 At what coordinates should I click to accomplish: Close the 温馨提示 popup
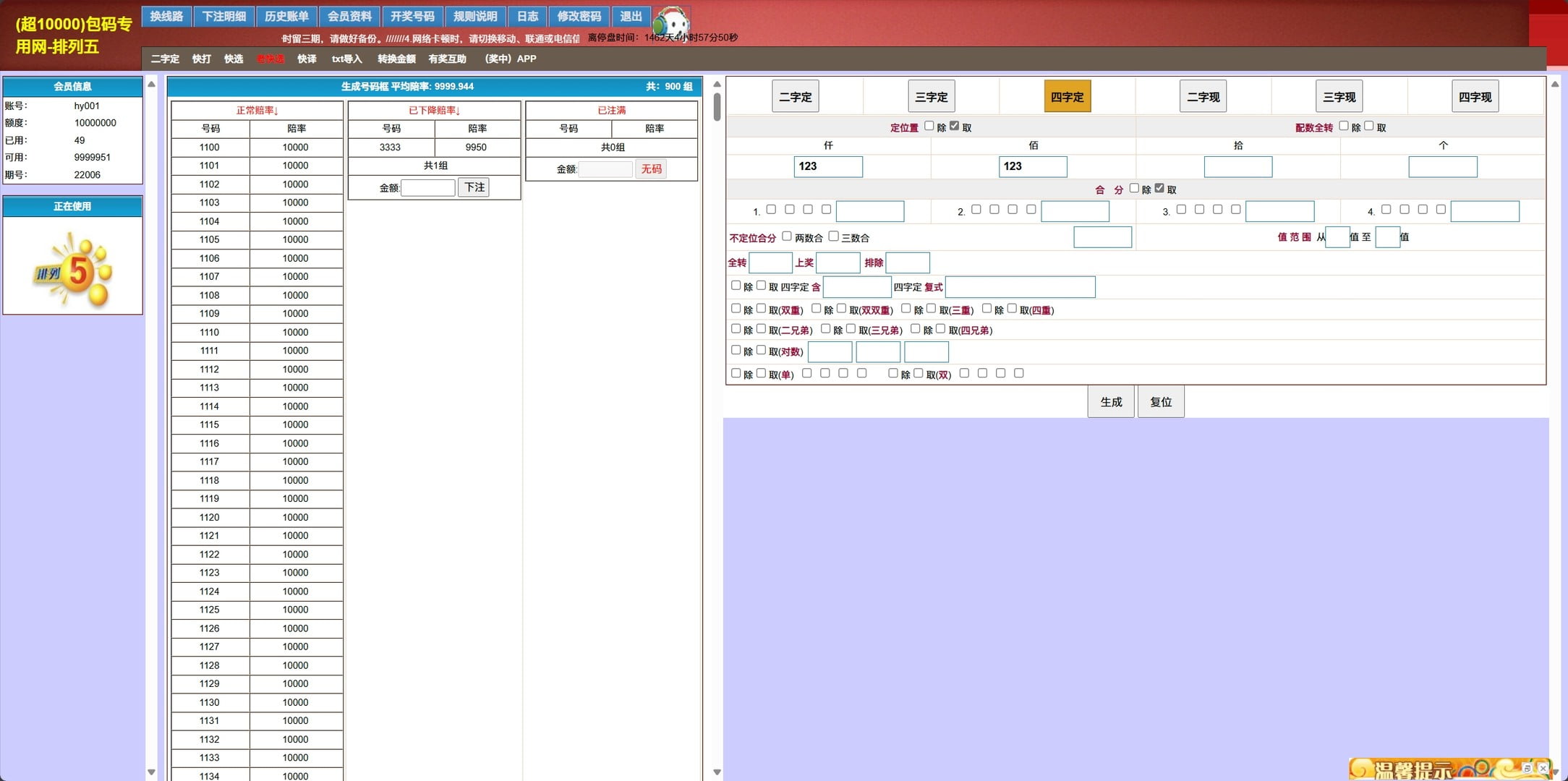(1543, 768)
